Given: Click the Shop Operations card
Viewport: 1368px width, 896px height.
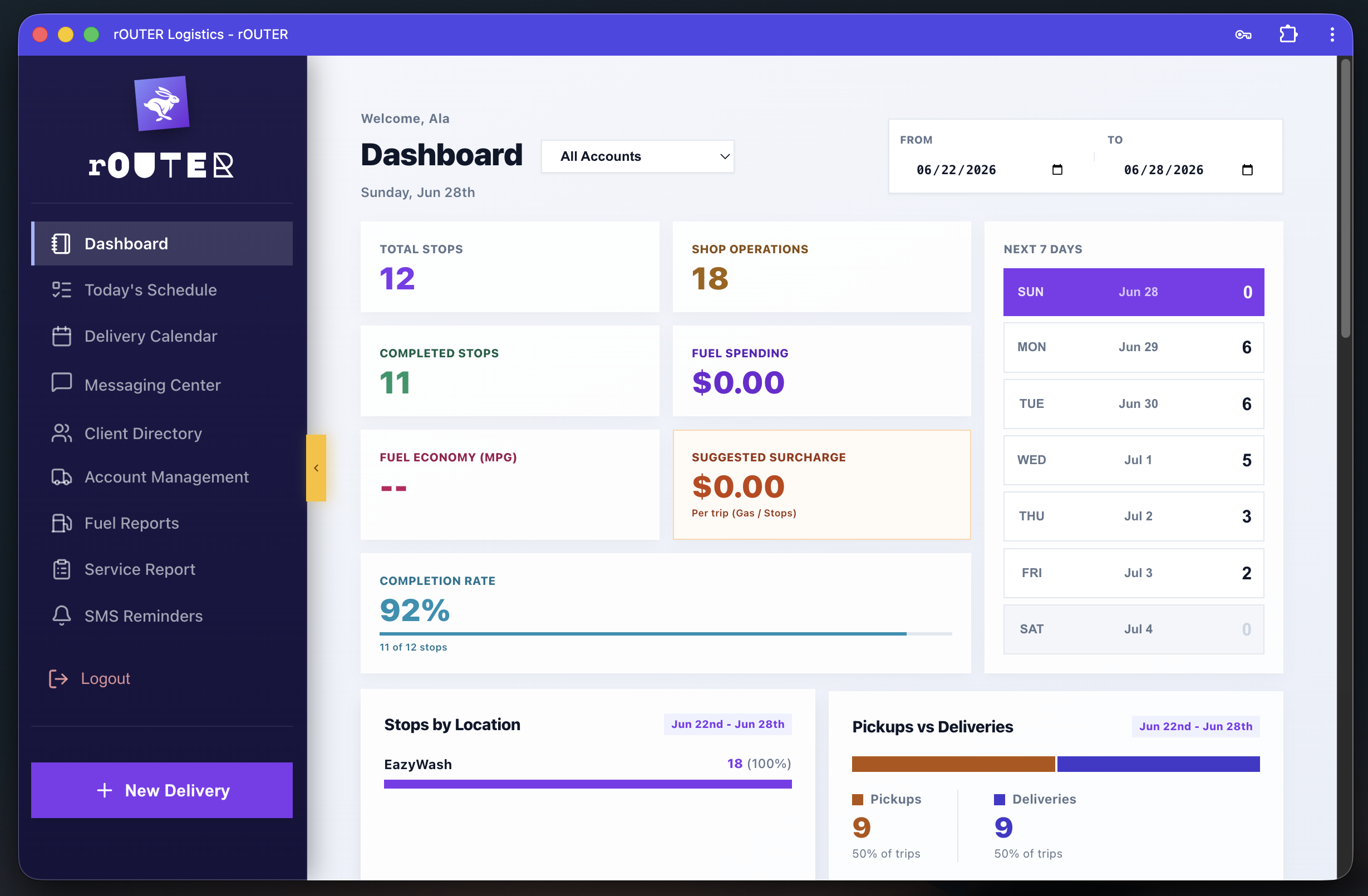Looking at the screenshot, I should [x=821, y=267].
